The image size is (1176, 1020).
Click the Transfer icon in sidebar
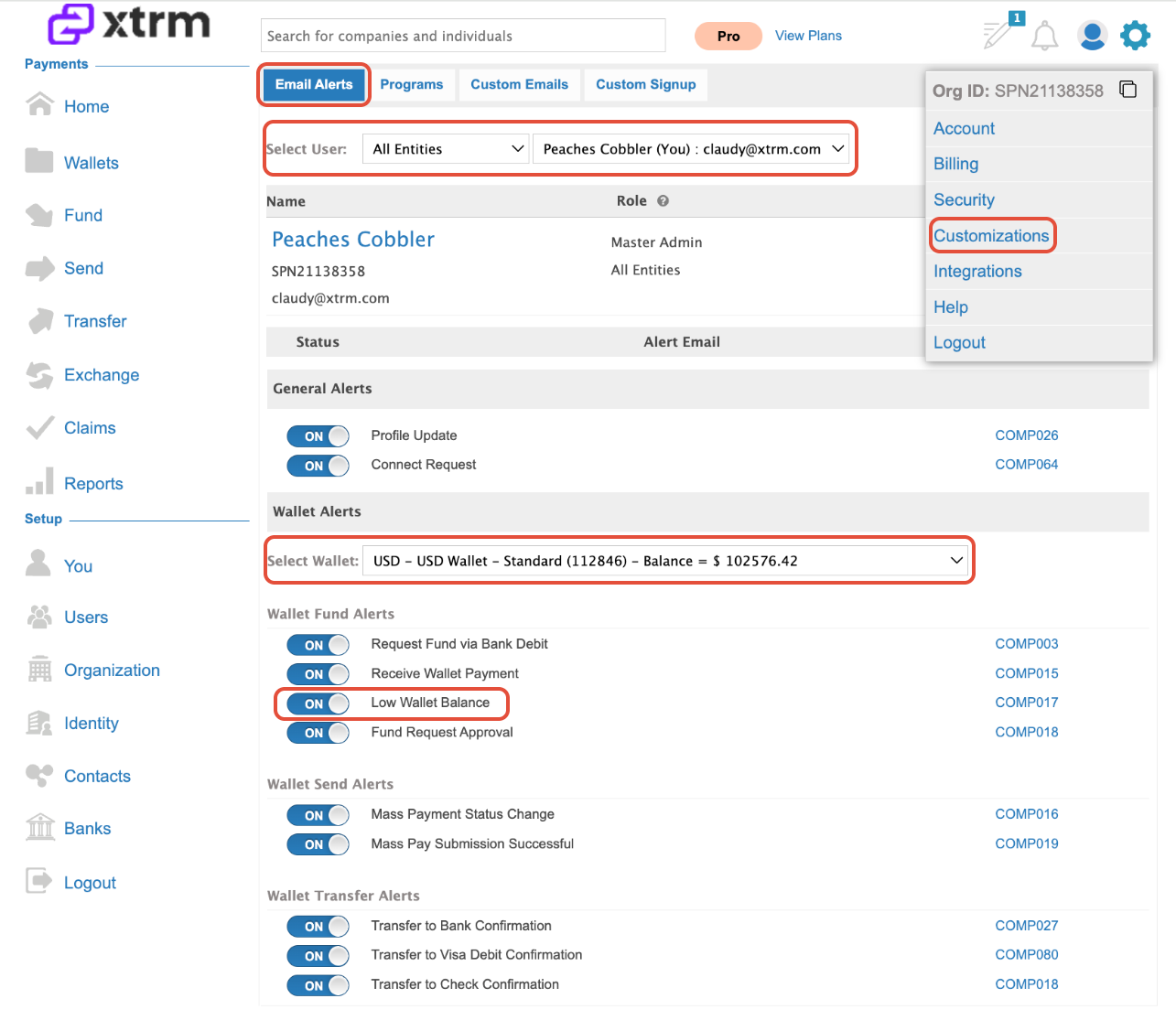39,321
